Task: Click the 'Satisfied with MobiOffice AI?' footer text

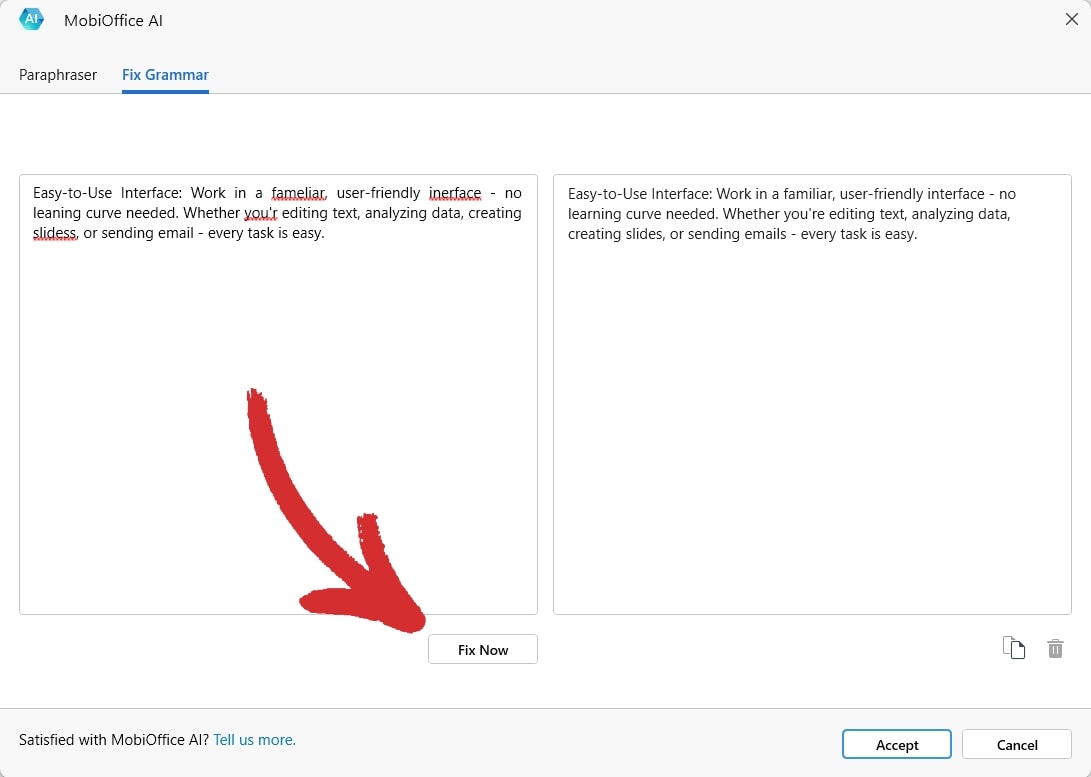Action: [x=114, y=740]
